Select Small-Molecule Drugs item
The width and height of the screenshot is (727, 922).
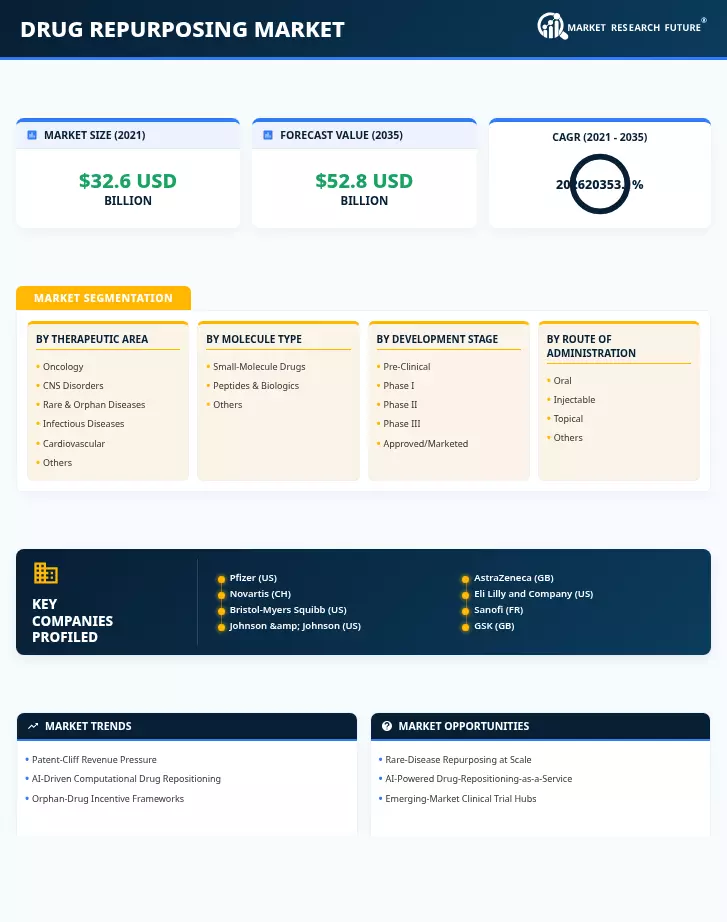coord(259,367)
